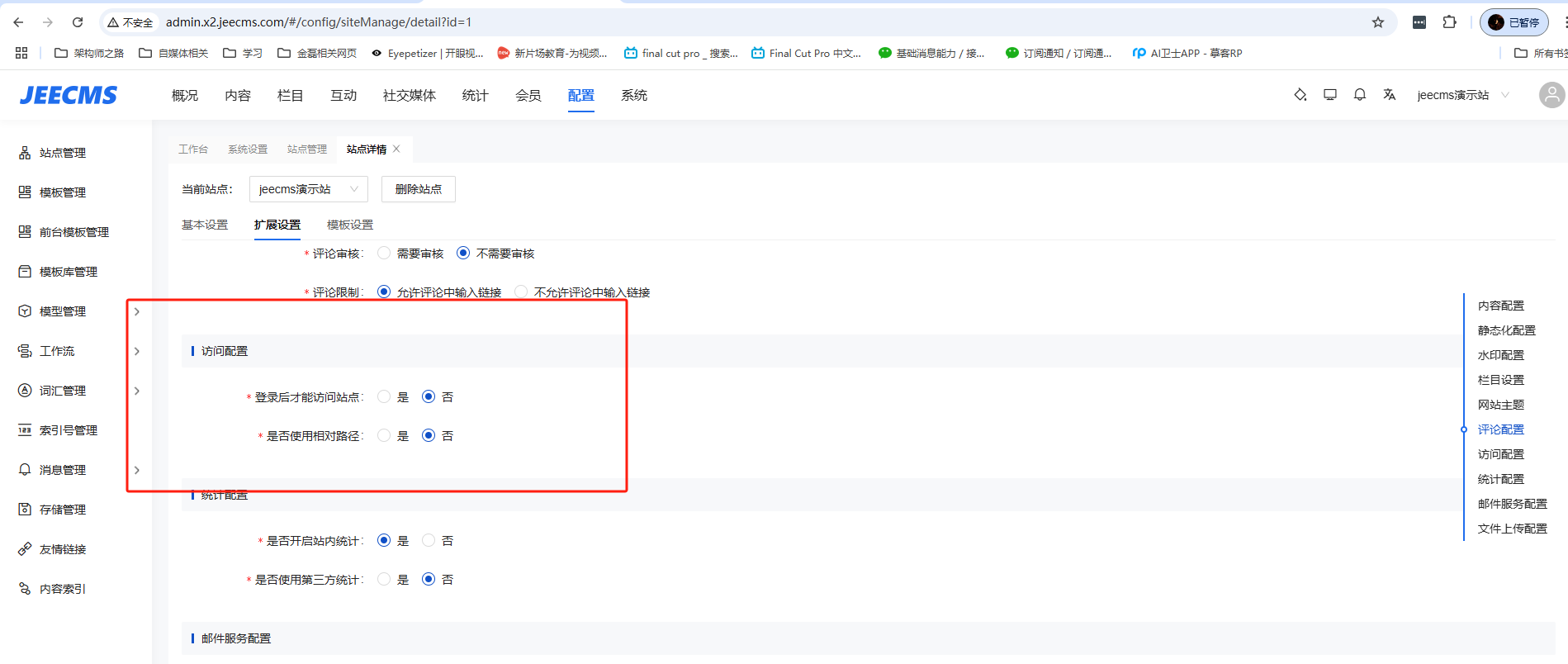The image size is (1568, 664).
Task: Set 是否使用第三方统计 to 是
Action: click(384, 580)
